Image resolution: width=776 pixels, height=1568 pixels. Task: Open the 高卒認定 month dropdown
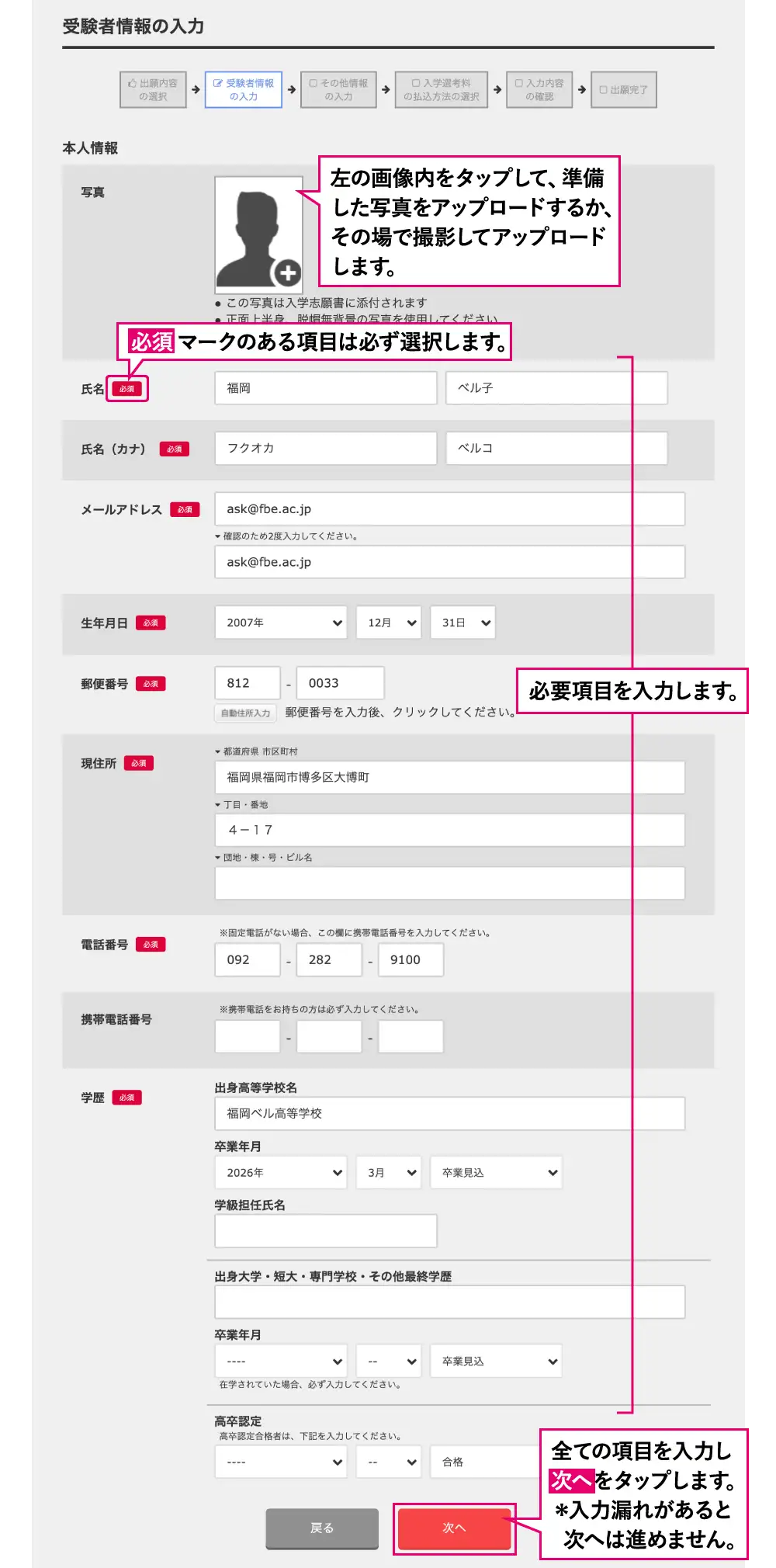(x=389, y=1462)
